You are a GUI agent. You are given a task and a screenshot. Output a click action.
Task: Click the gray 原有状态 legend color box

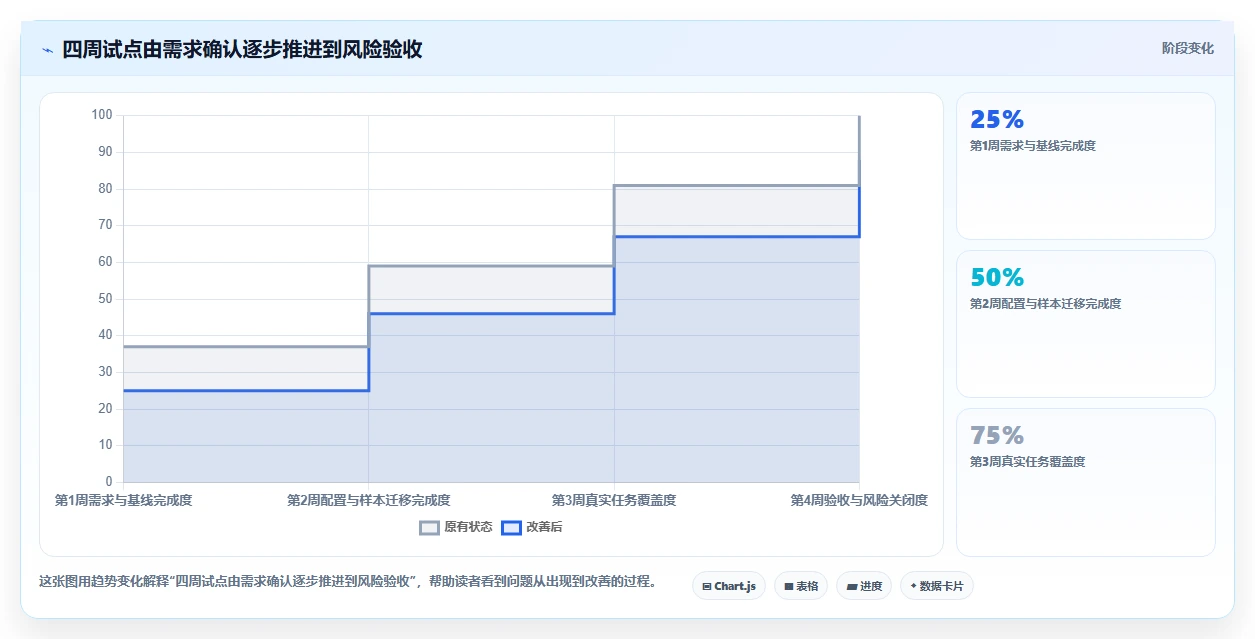coord(429,527)
